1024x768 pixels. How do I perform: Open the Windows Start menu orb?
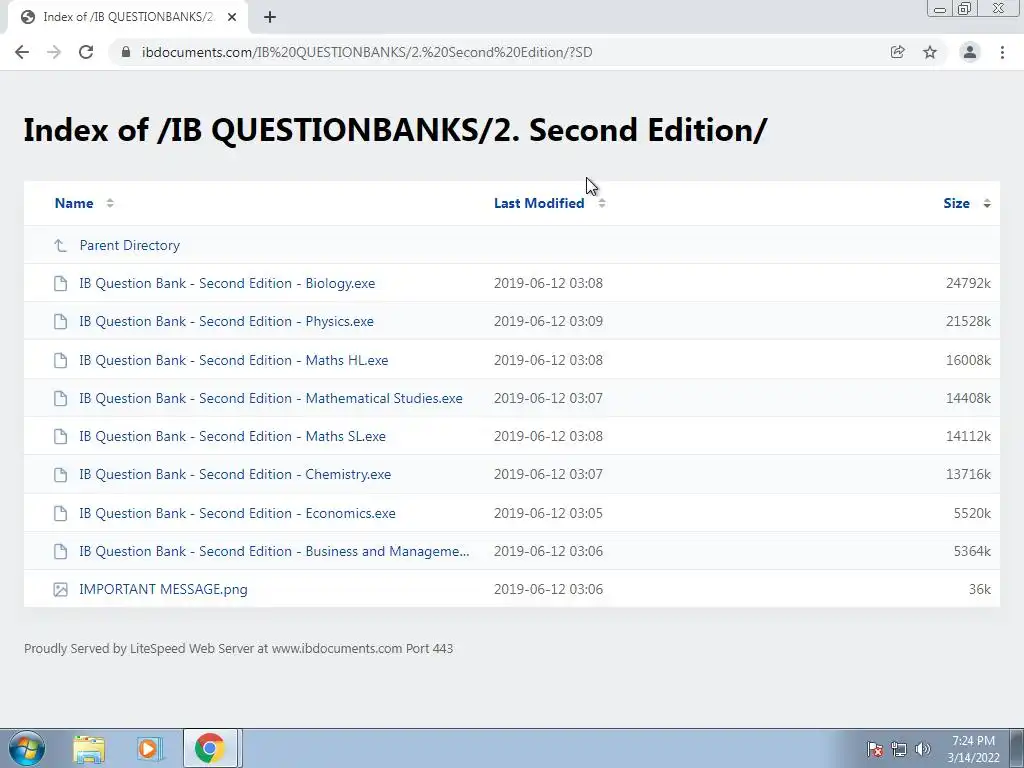tap(26, 748)
